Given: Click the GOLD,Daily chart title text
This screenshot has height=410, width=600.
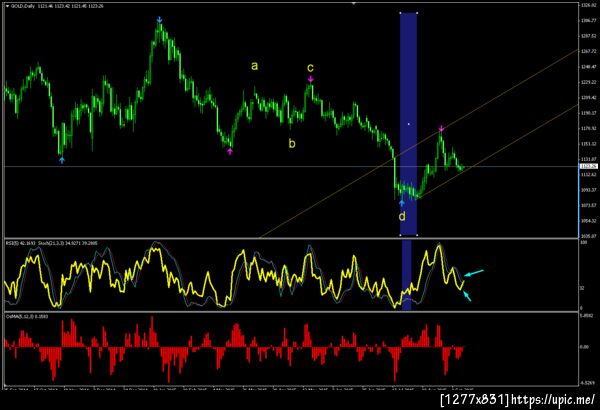Looking at the screenshot, I should click(23, 6).
